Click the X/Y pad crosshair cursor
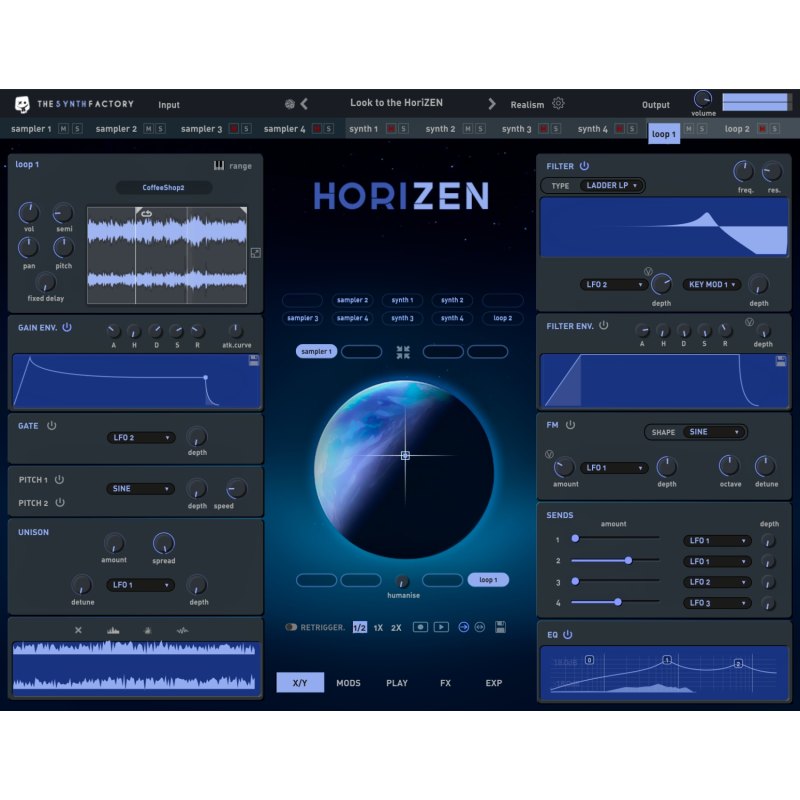 (405, 455)
